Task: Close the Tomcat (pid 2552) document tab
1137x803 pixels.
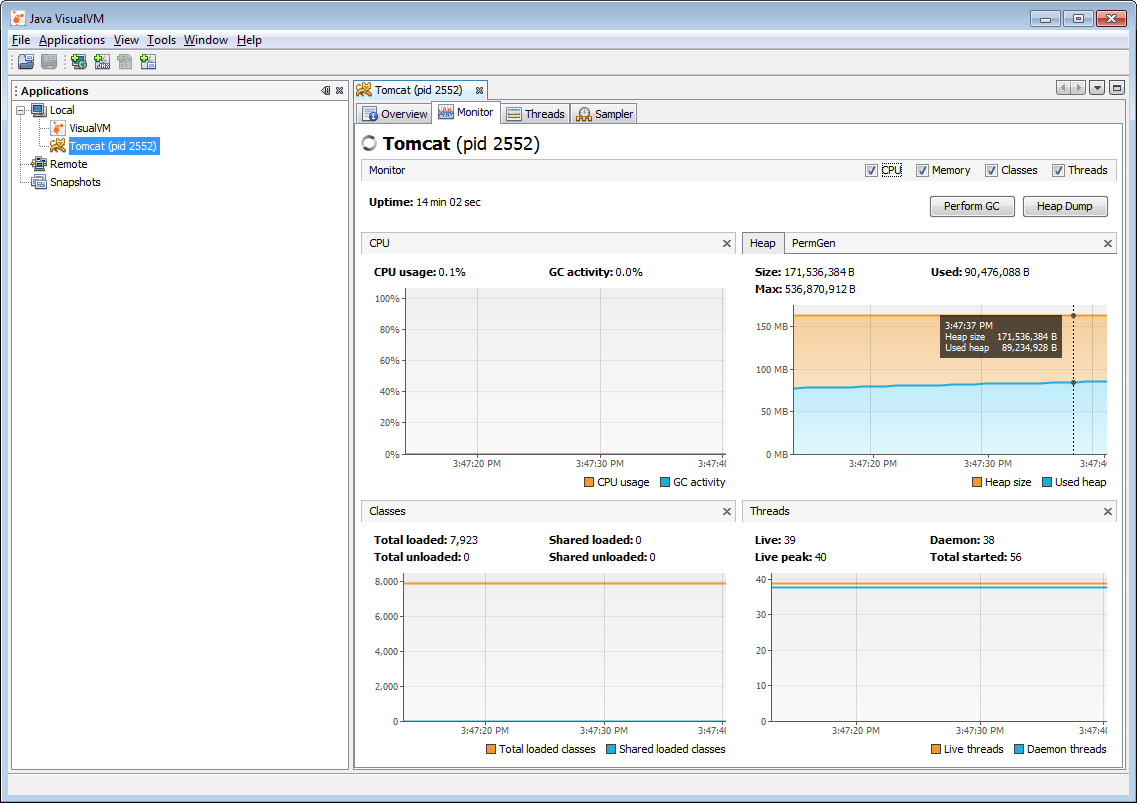Action: [x=479, y=90]
